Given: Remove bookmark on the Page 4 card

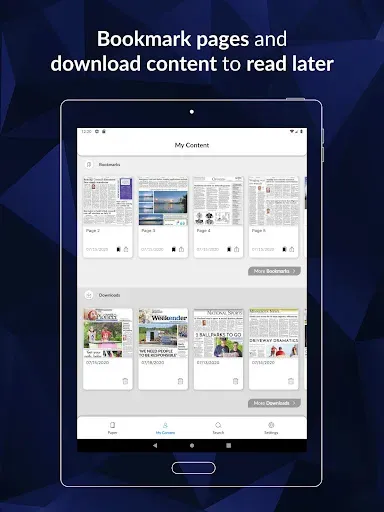Looking at the screenshot, I should pos(229,249).
